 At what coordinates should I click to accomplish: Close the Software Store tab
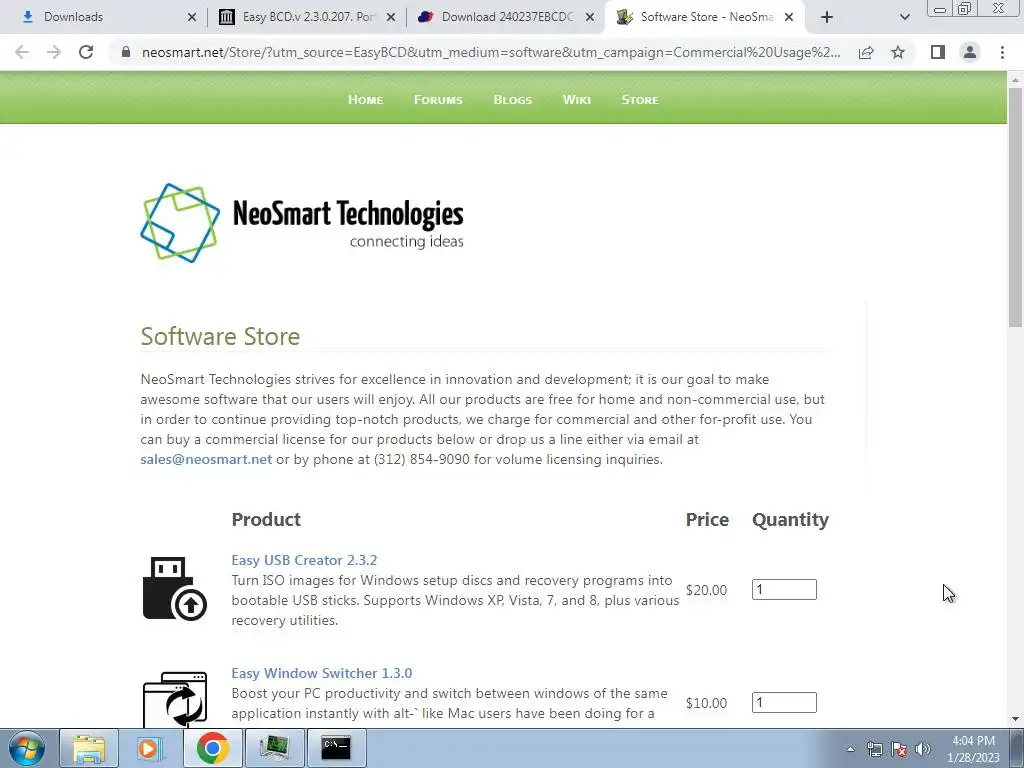point(789,17)
